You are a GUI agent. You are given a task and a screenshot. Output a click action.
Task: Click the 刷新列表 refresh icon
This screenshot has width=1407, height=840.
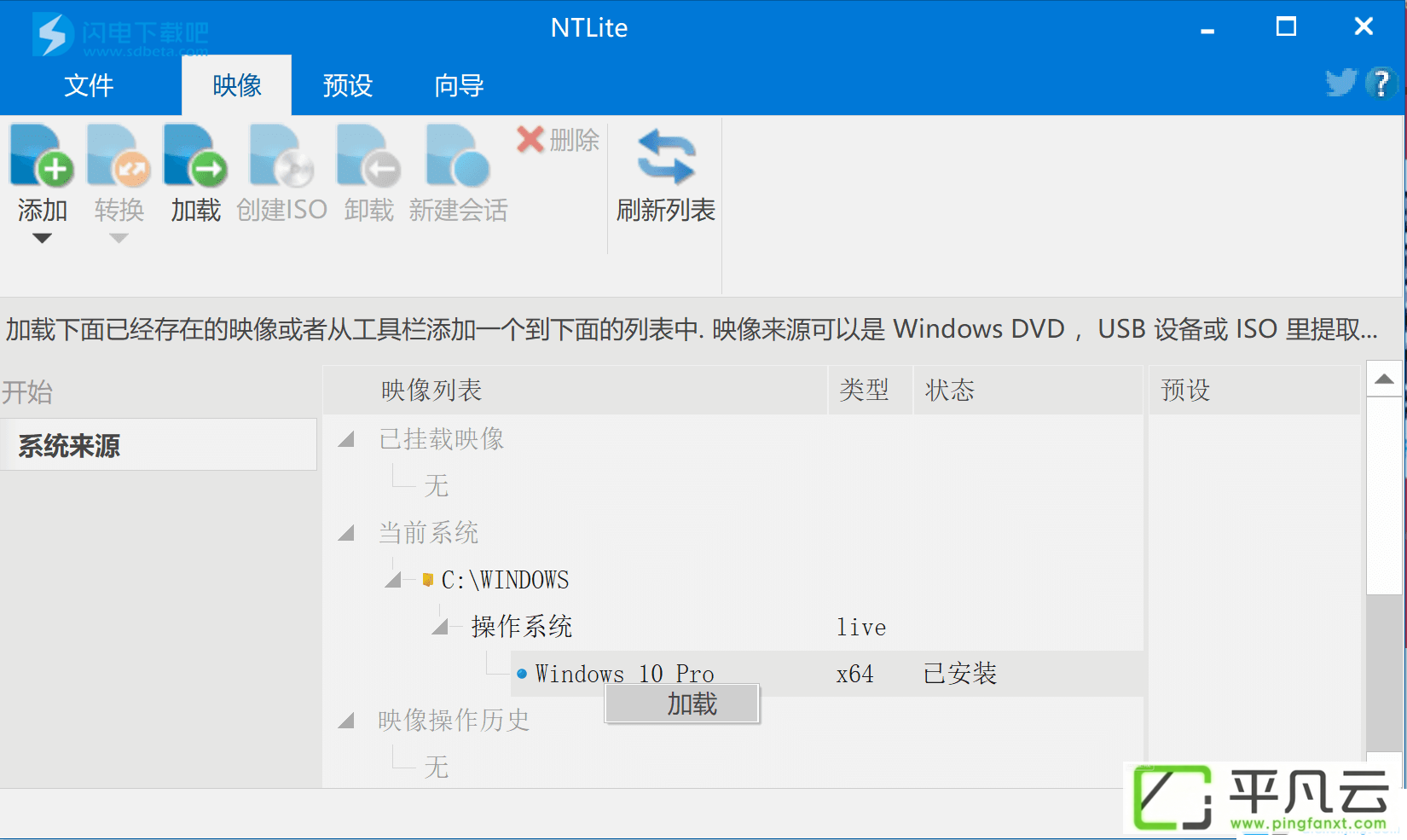click(666, 157)
